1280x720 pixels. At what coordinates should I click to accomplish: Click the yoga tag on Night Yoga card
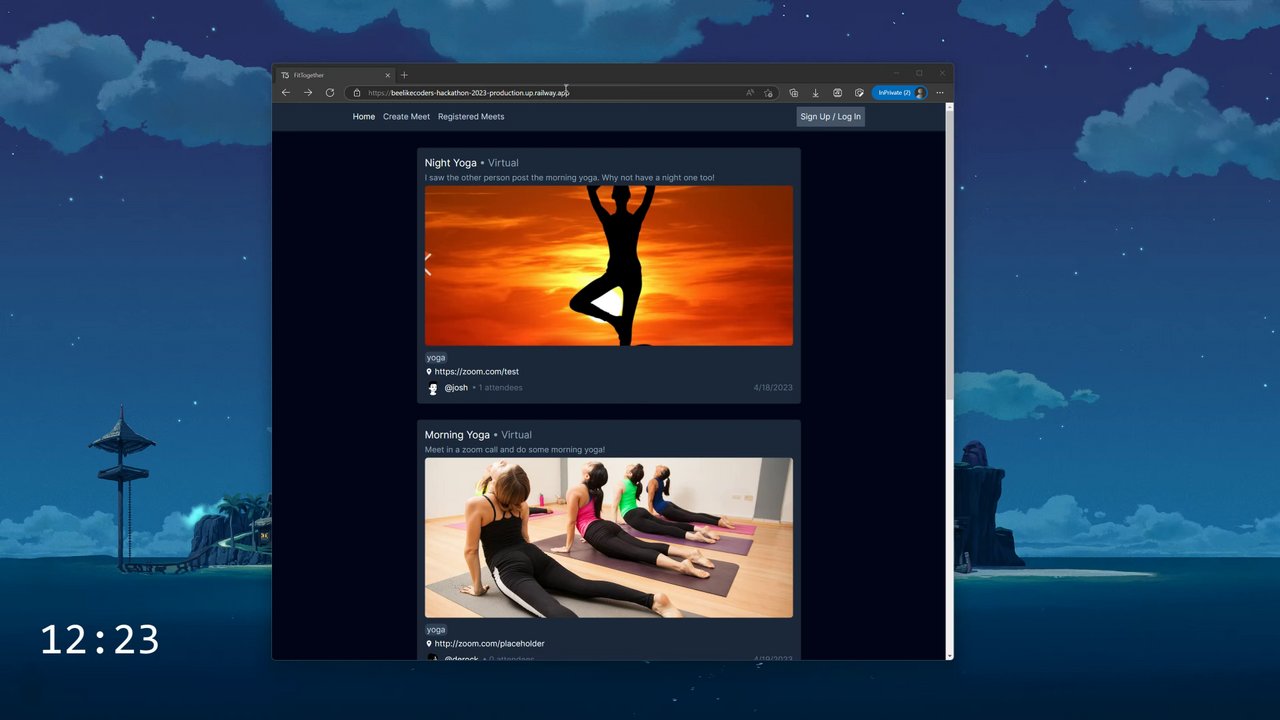(436, 358)
